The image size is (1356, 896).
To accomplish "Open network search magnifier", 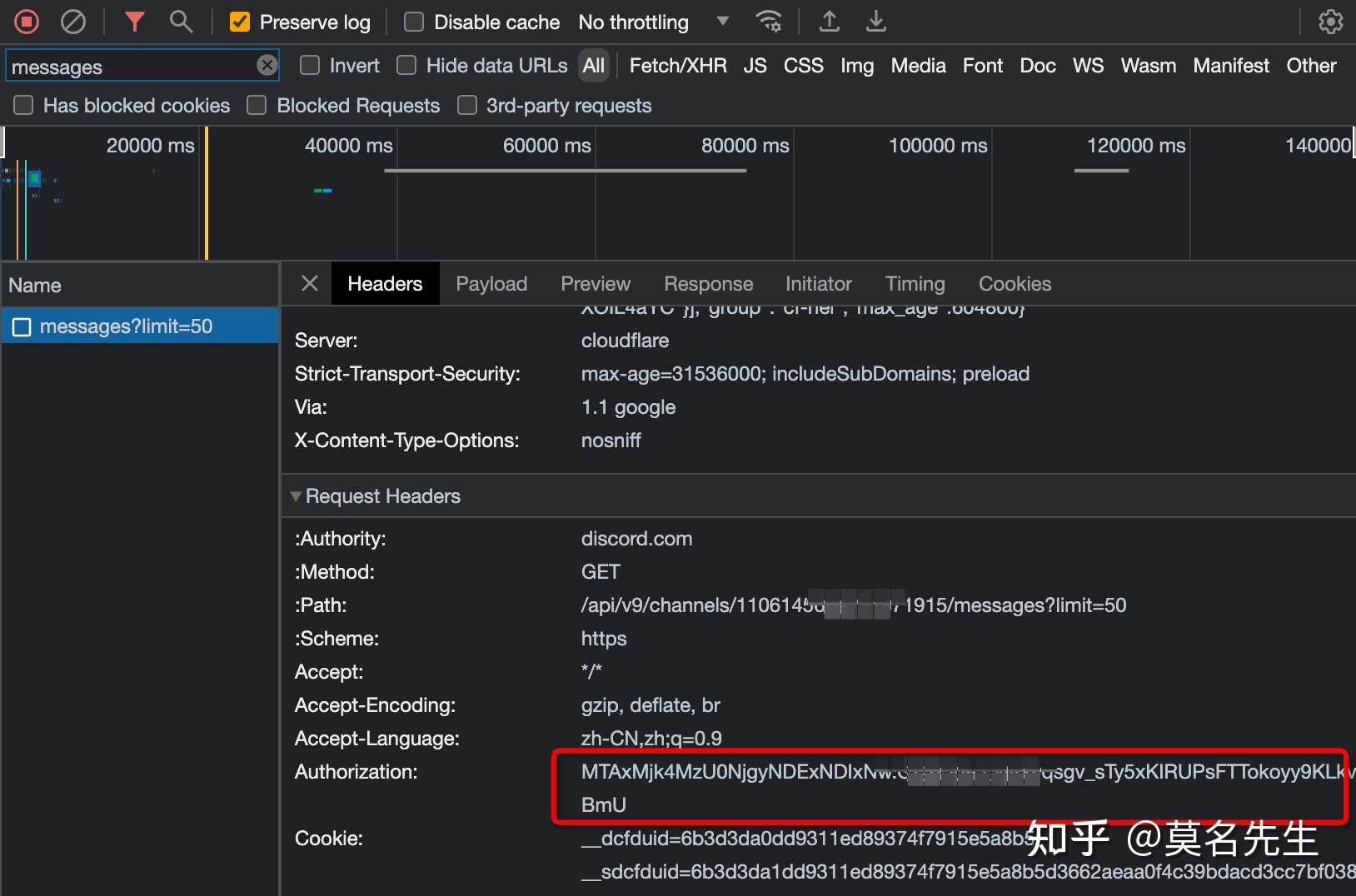I will tap(181, 22).
